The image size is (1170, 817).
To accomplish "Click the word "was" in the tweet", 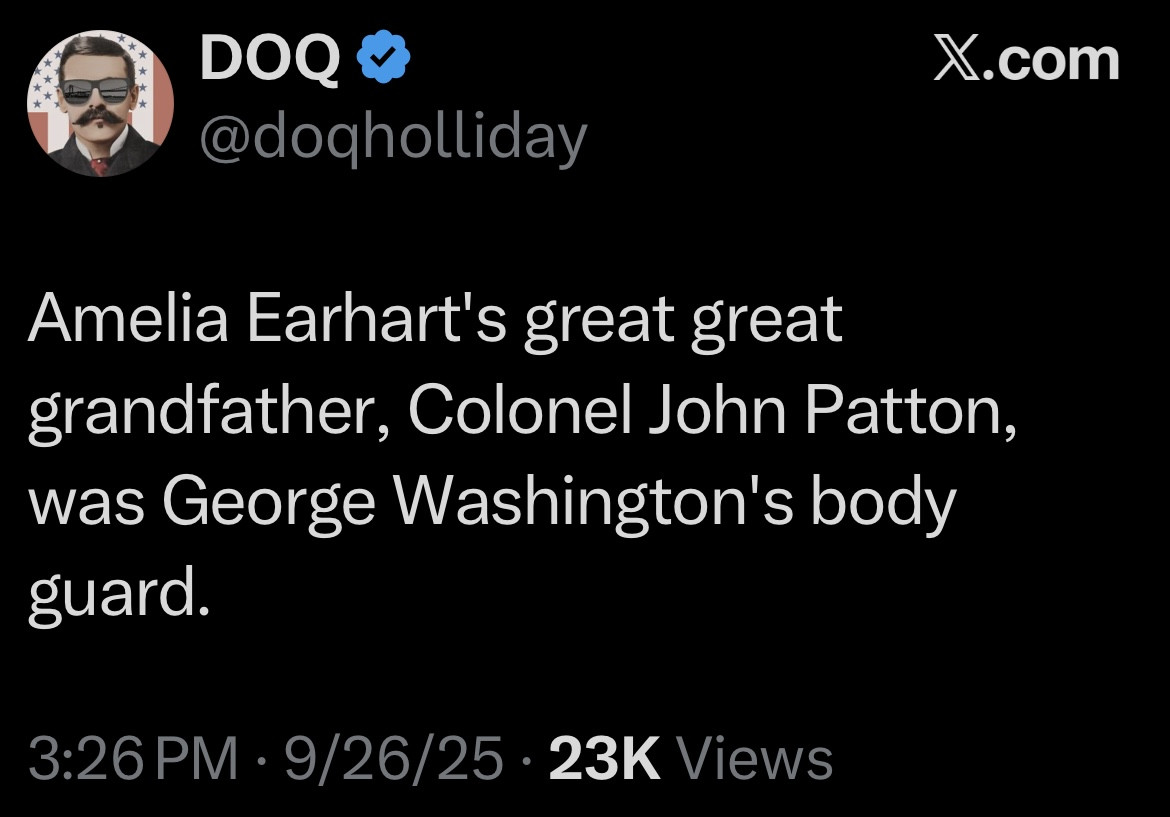I will tap(83, 504).
